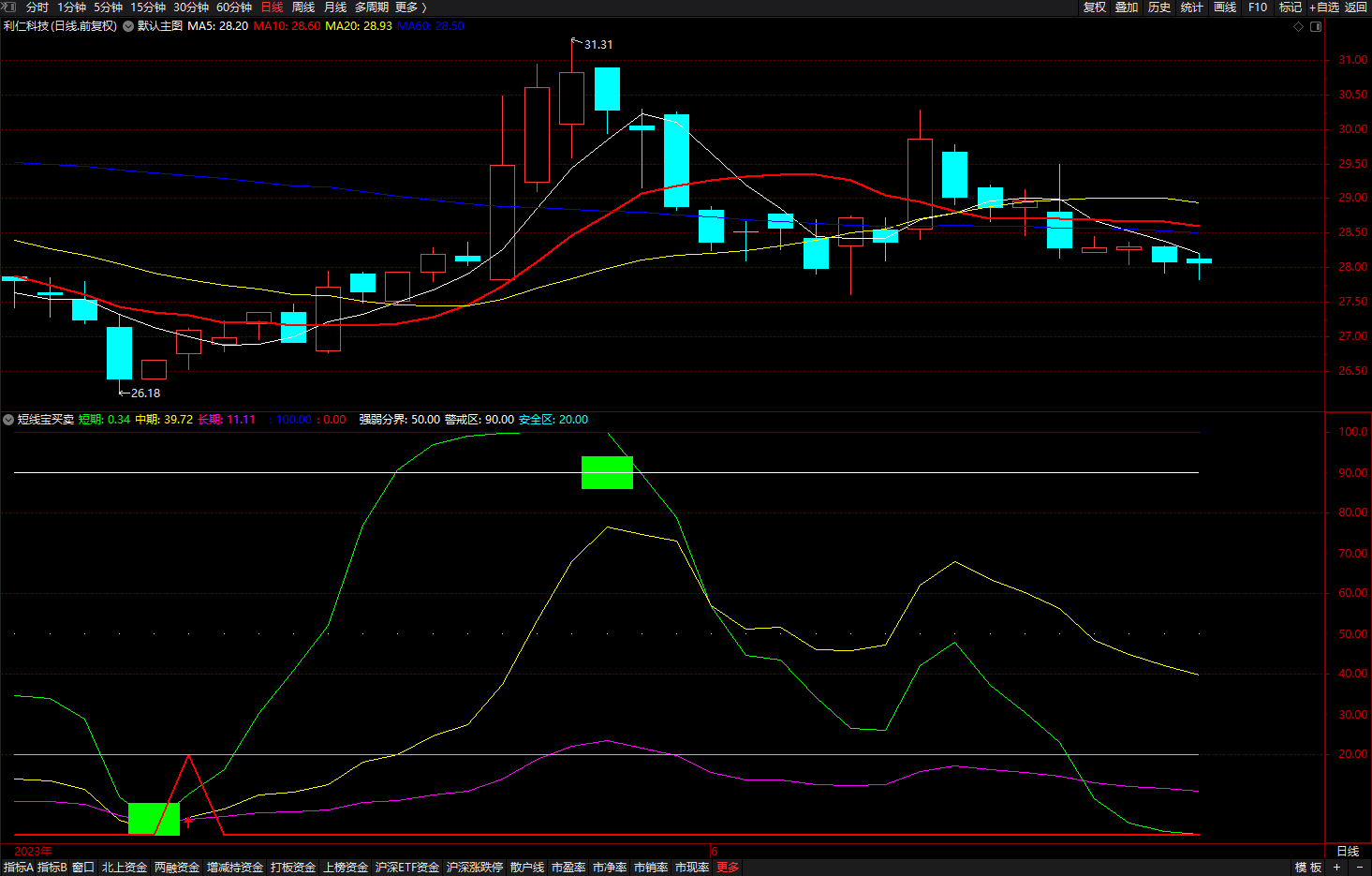1372x876 pixels.
Task: Click the collapse icon at top-left corner
Action: point(8,7)
